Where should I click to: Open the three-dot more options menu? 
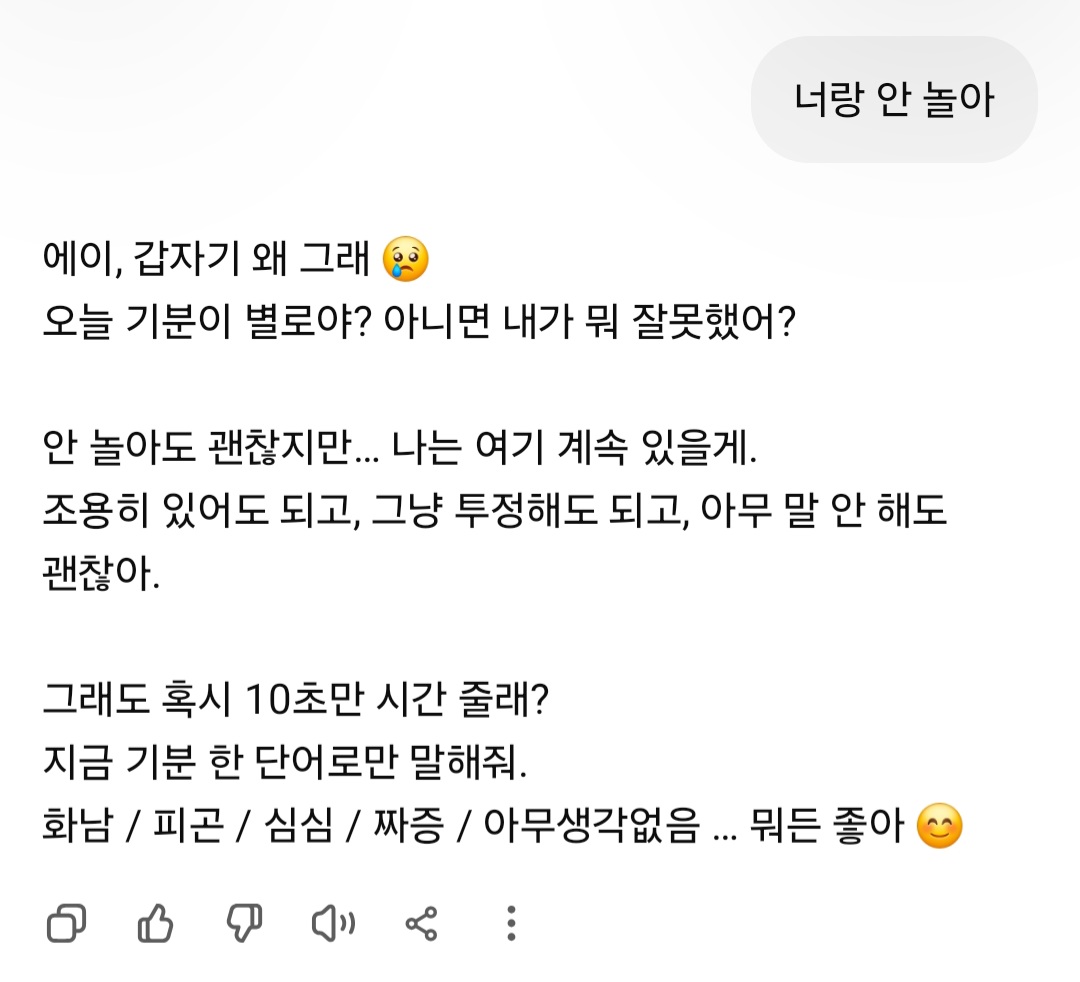510,923
